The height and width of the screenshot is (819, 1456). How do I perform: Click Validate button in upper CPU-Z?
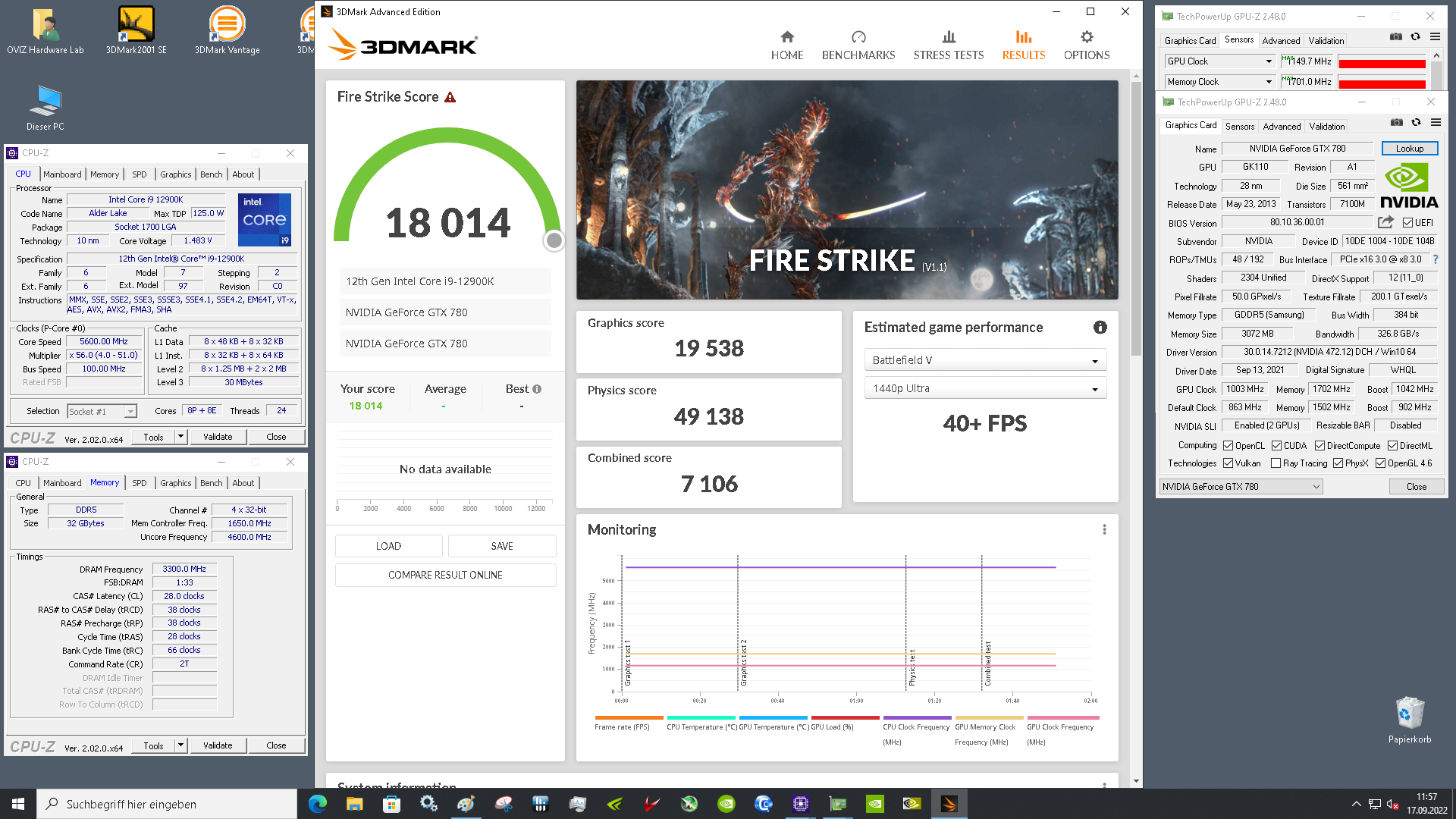218,437
